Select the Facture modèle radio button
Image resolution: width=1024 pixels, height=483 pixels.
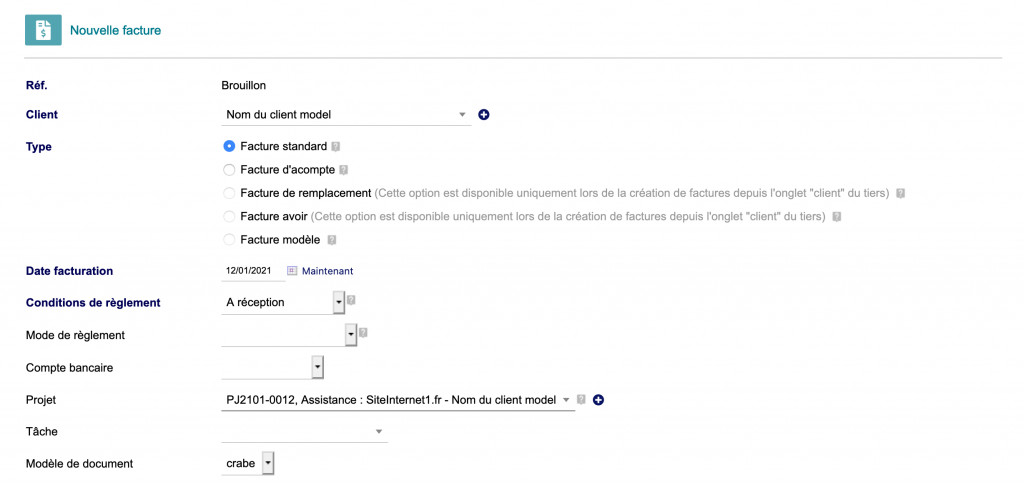pos(230,240)
